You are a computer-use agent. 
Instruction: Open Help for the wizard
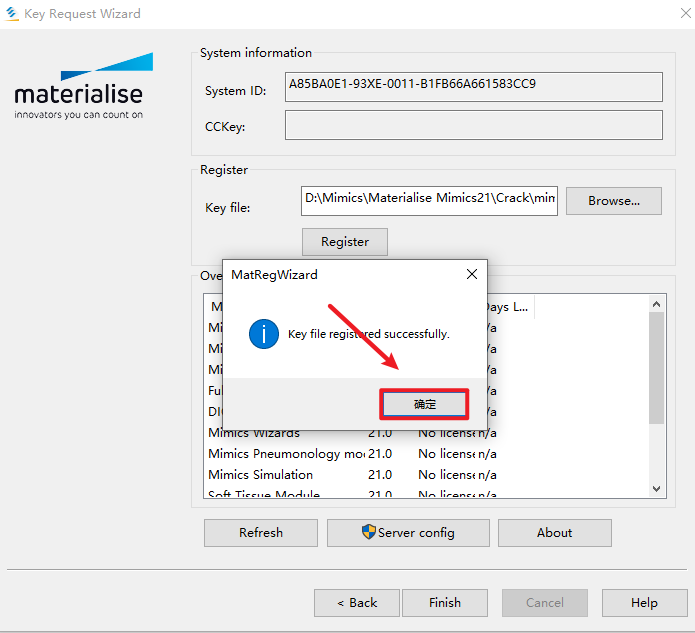tap(644, 603)
